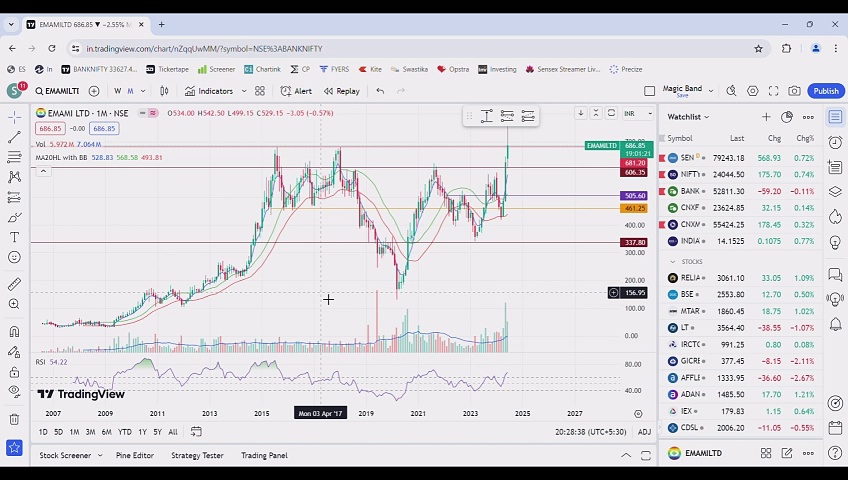Open the Alerts clock sidebar icon

[x=835, y=142]
